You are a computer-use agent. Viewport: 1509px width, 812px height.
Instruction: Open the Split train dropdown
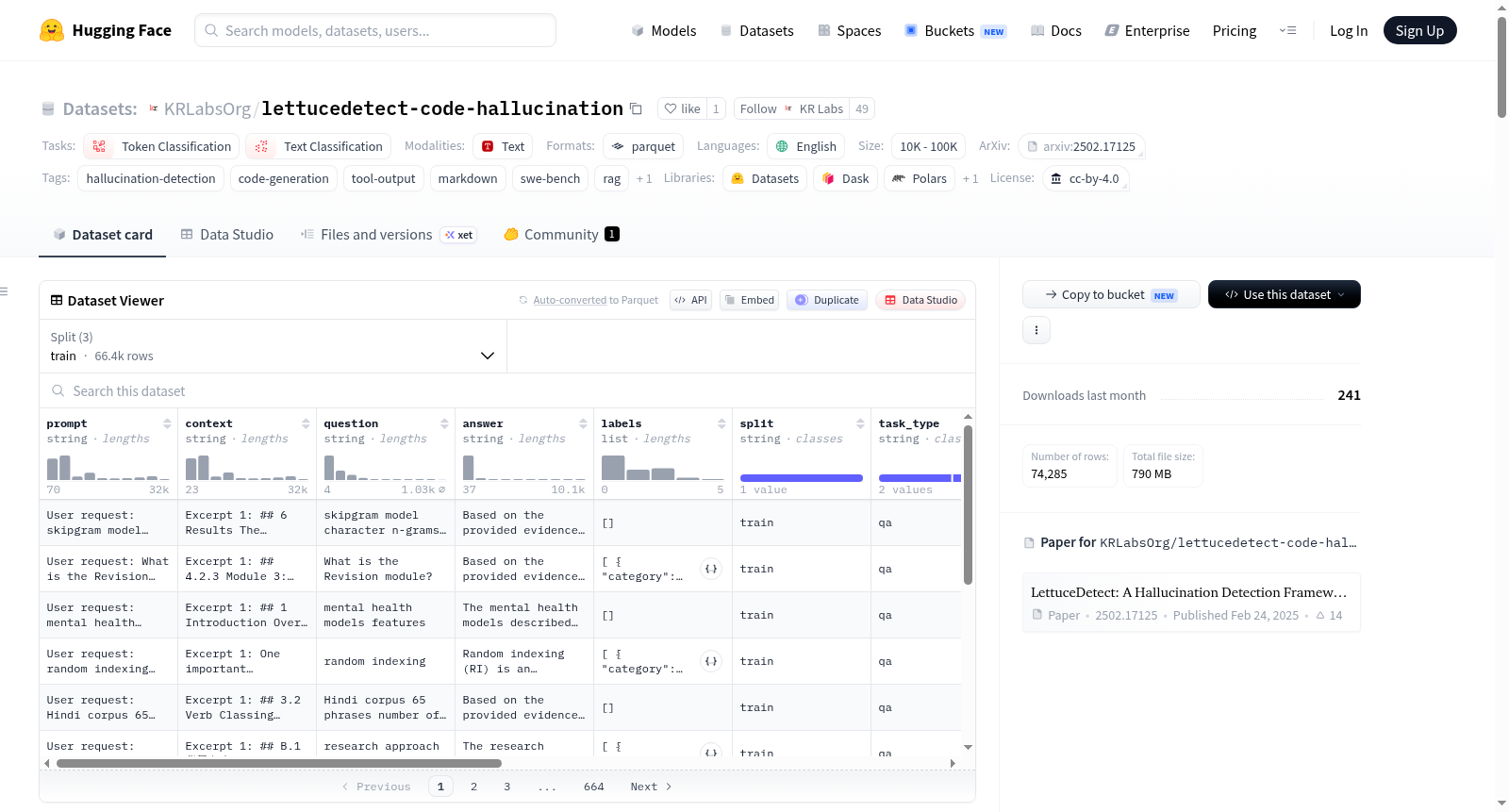coord(273,346)
